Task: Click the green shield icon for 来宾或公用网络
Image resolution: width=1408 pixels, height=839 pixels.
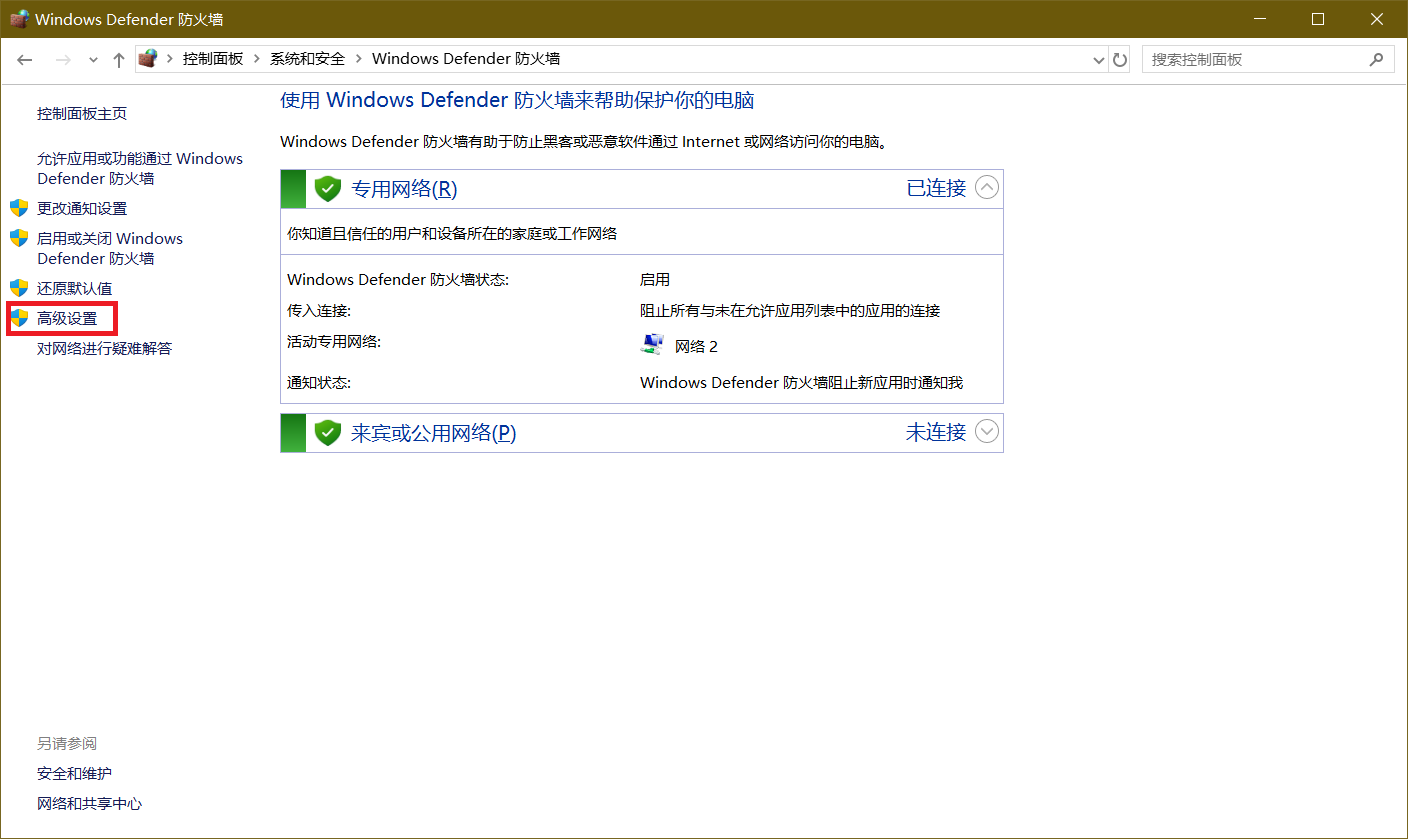Action: point(328,433)
